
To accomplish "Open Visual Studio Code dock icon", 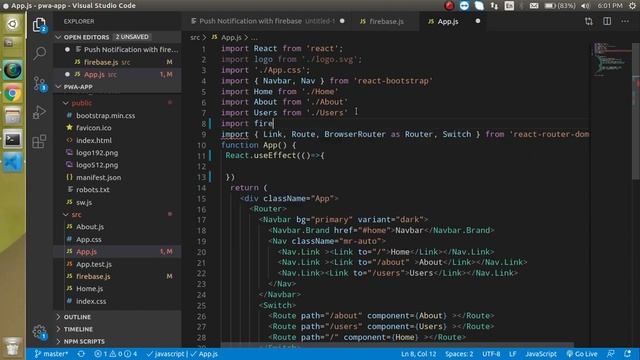I will click(13, 162).
